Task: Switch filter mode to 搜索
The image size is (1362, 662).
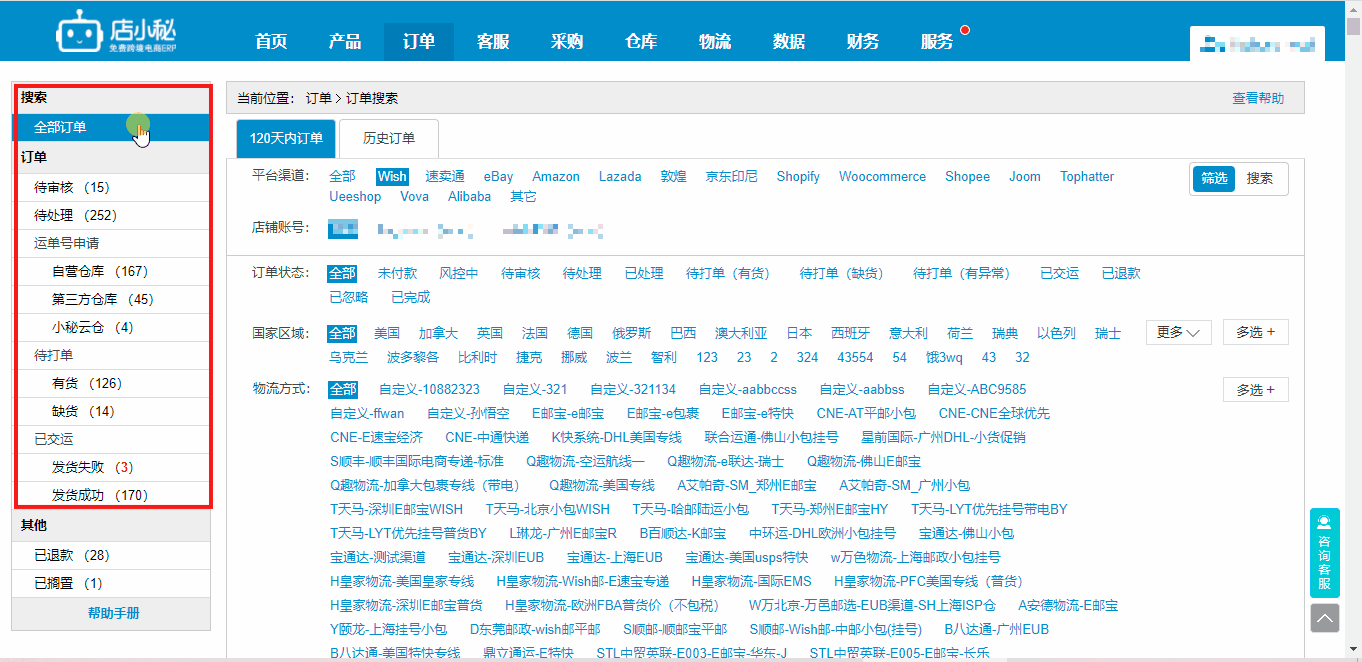Action: click(1260, 178)
